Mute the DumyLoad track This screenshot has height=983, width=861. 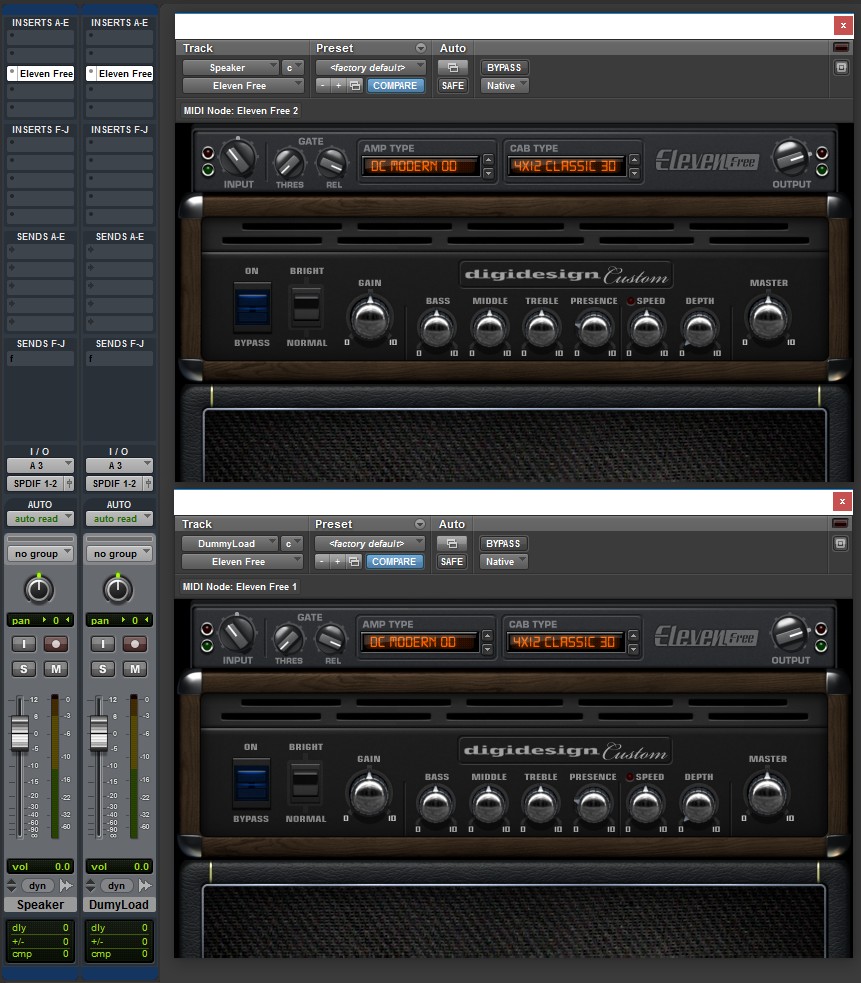pyautogui.click(x=135, y=668)
